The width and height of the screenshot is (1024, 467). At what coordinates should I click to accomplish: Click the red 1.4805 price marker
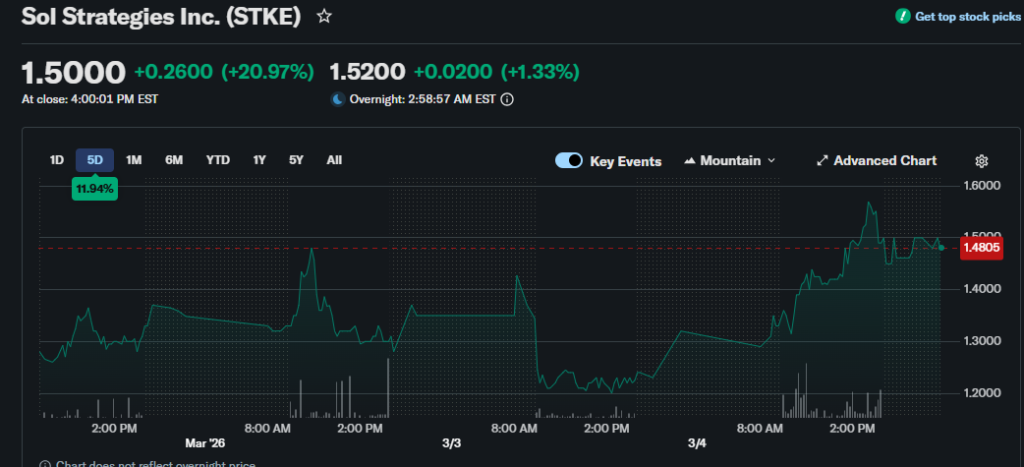pos(979,248)
